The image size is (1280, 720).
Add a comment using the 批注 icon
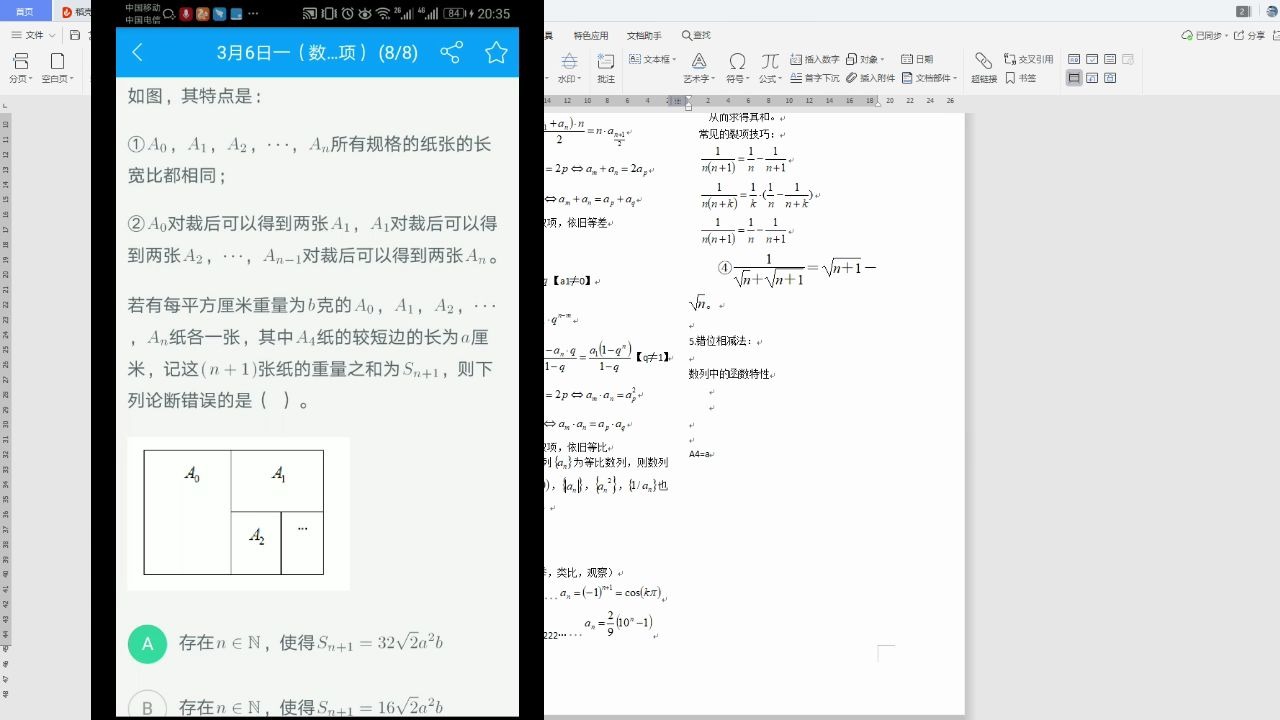coord(605,64)
